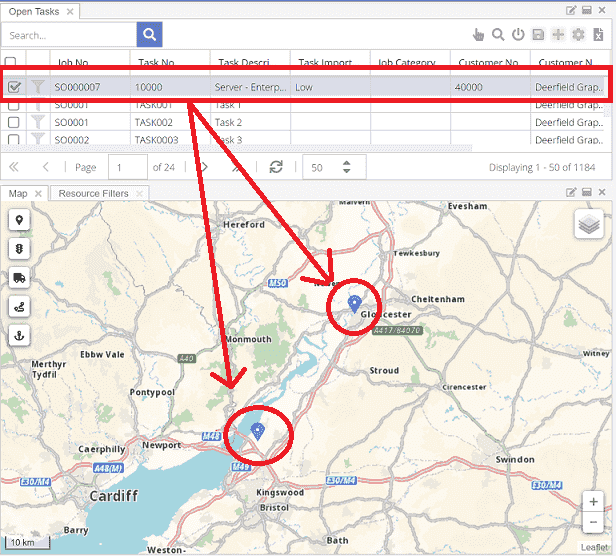
Task: Click the map marker near M48 bridge
Action: coord(258,431)
